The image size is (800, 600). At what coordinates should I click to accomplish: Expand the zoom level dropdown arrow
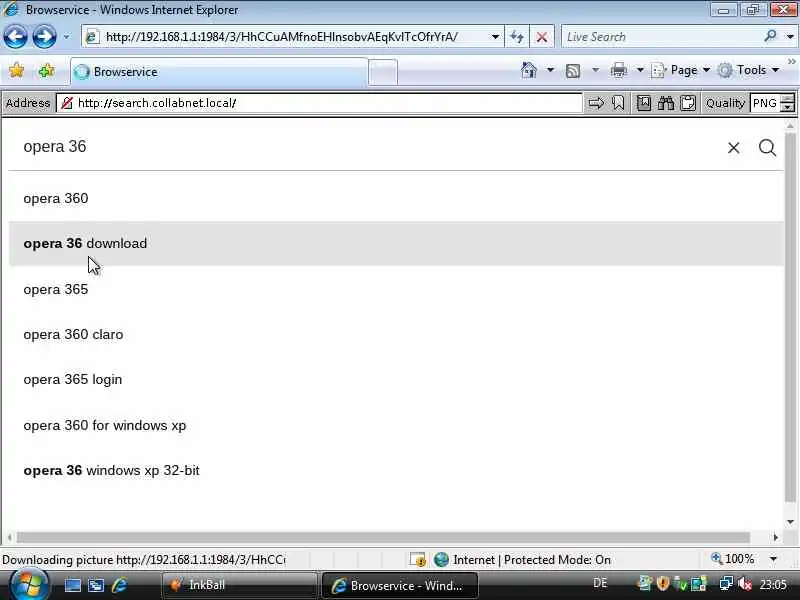point(773,559)
